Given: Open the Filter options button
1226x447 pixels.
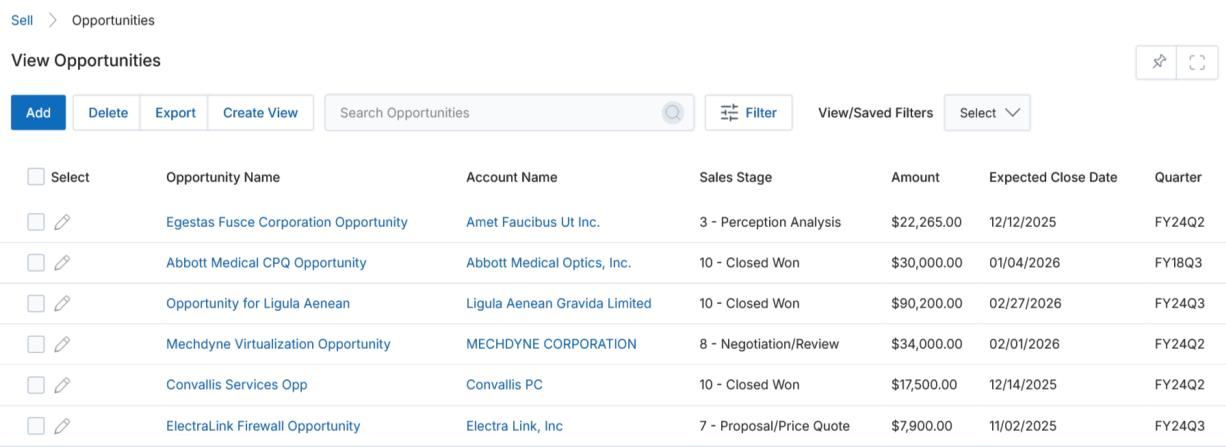Looking at the screenshot, I should [749, 113].
